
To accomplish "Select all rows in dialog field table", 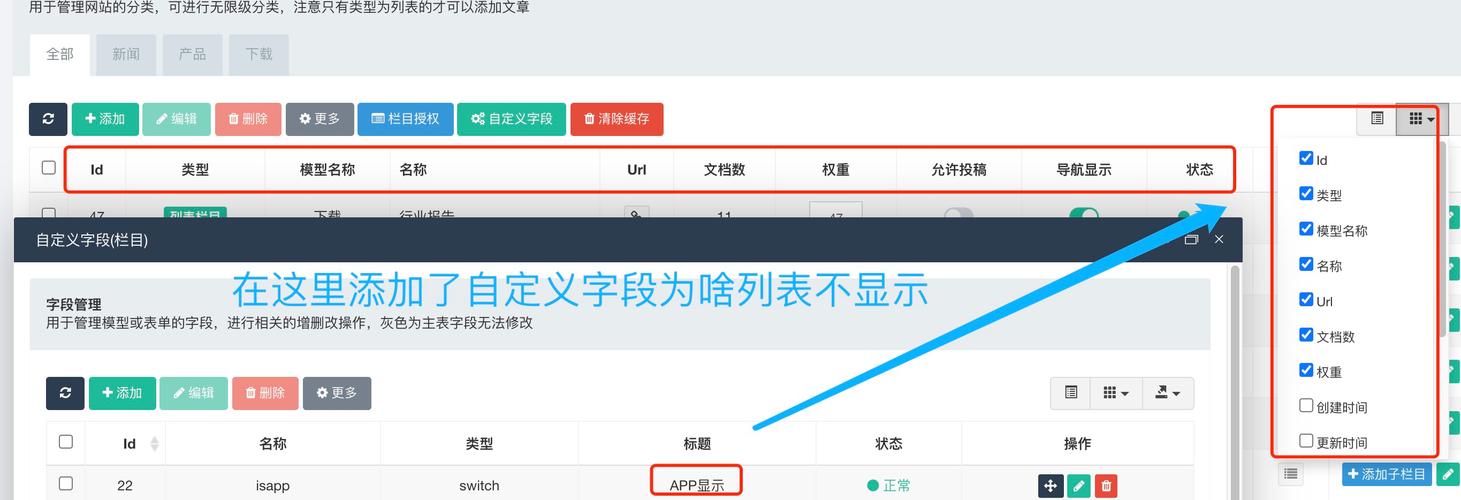I will click(x=66, y=441).
